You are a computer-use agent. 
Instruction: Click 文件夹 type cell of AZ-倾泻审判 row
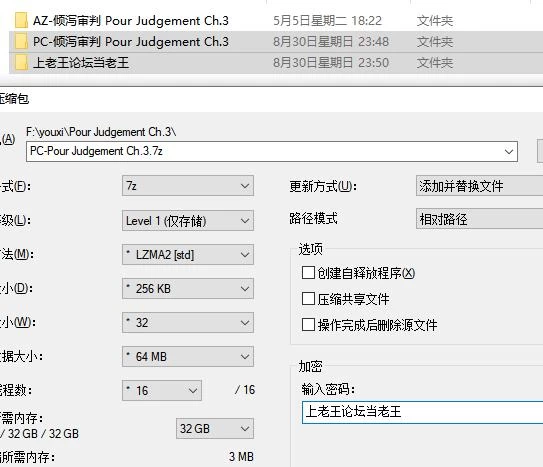pos(435,21)
